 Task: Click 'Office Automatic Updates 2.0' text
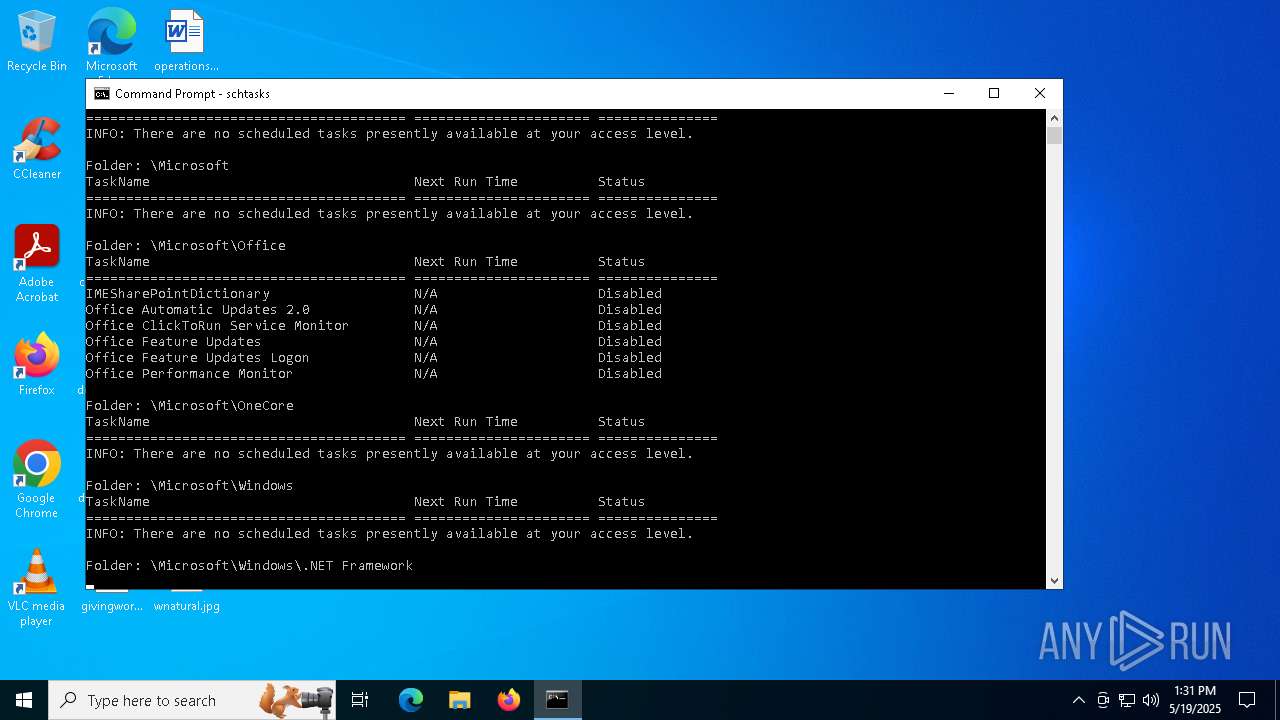(198, 310)
